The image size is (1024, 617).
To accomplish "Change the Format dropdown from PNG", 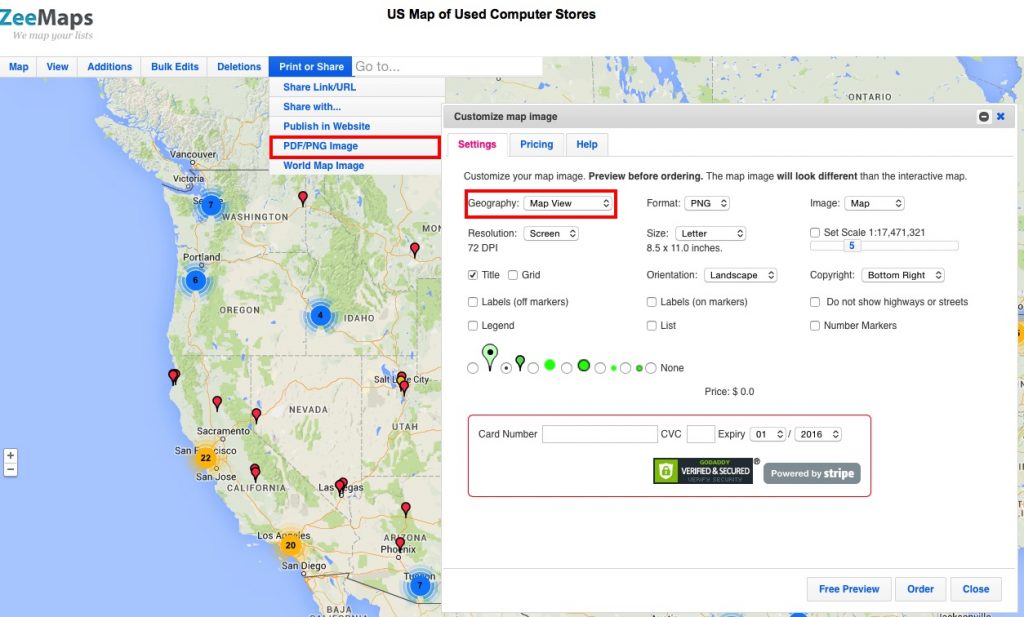I will [708, 203].
